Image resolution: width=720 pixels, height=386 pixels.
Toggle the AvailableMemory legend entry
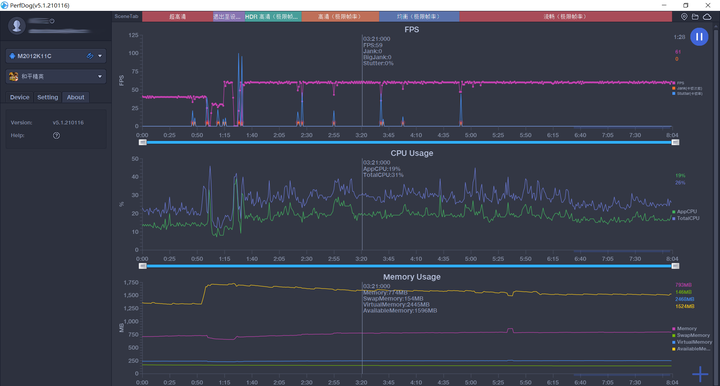691,349
